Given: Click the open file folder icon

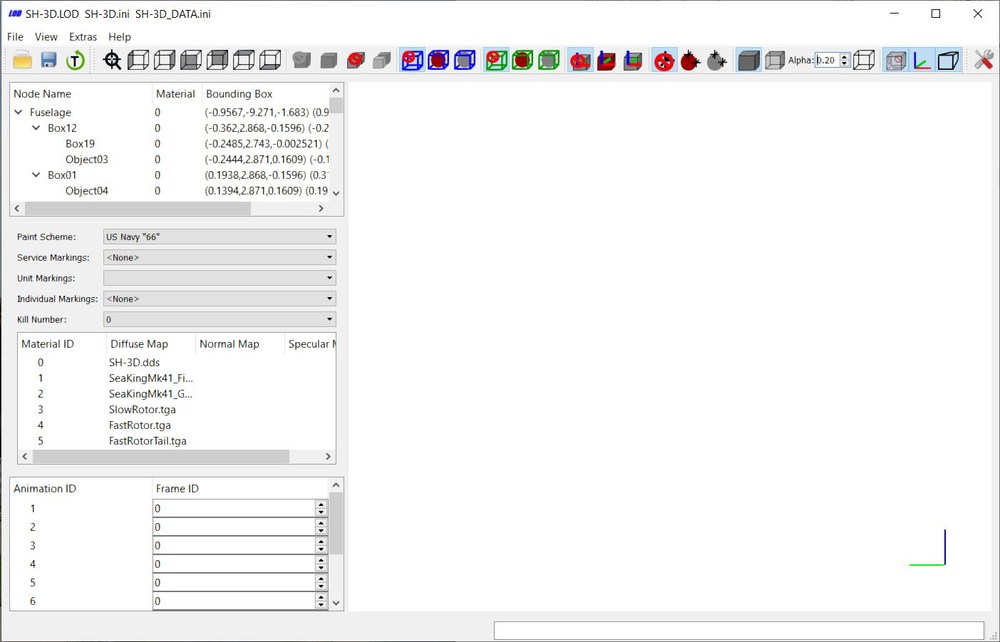Looking at the screenshot, I should click(x=22, y=60).
